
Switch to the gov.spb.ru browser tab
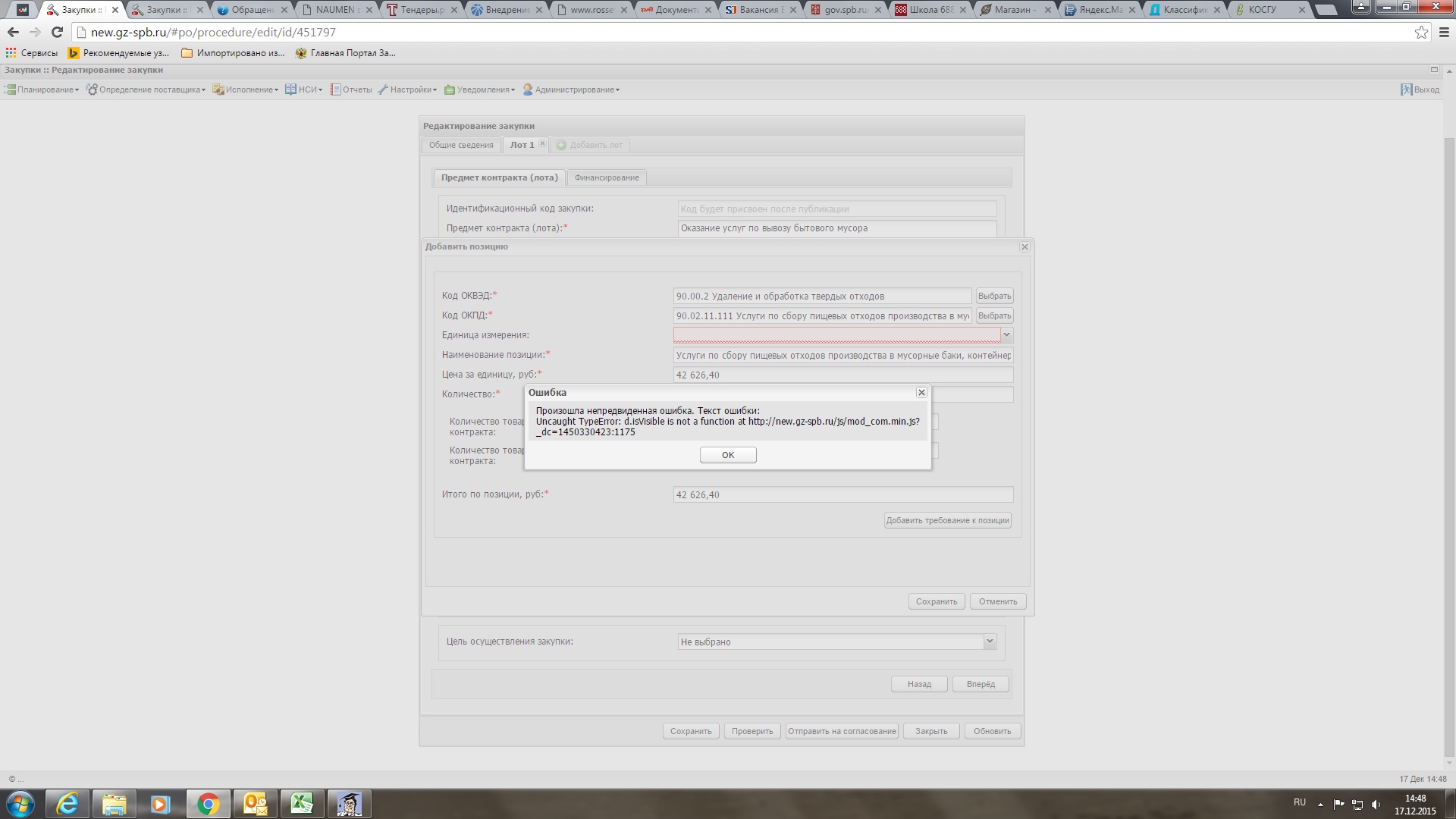click(x=843, y=10)
